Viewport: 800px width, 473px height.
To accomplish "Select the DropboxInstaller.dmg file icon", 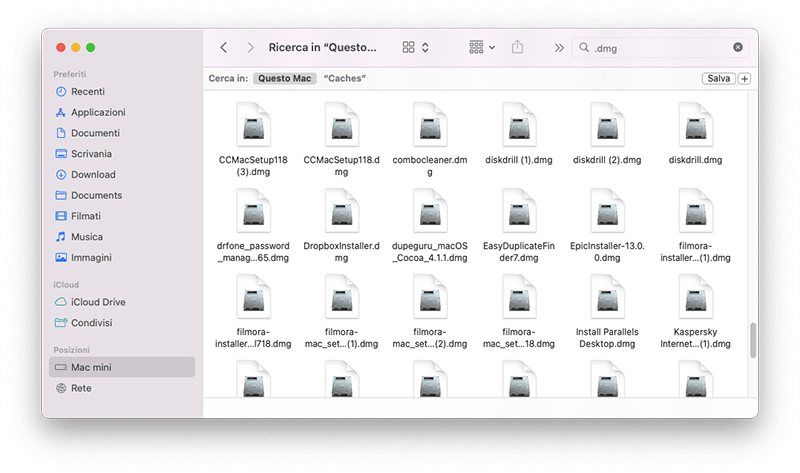I will click(341, 211).
